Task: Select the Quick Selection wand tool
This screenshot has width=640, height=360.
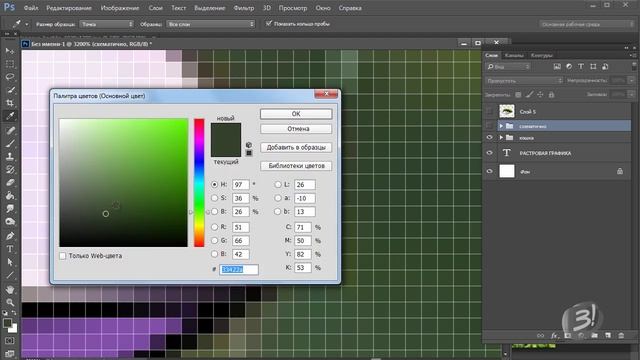Action: pos(10,90)
